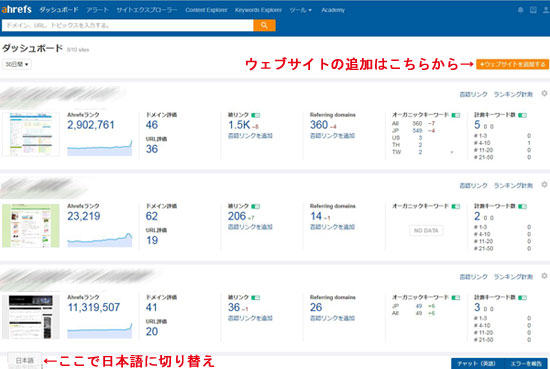Open 否認リンク for the 2,902,761 rank site
This screenshot has height=369, width=550.
tap(473, 94)
